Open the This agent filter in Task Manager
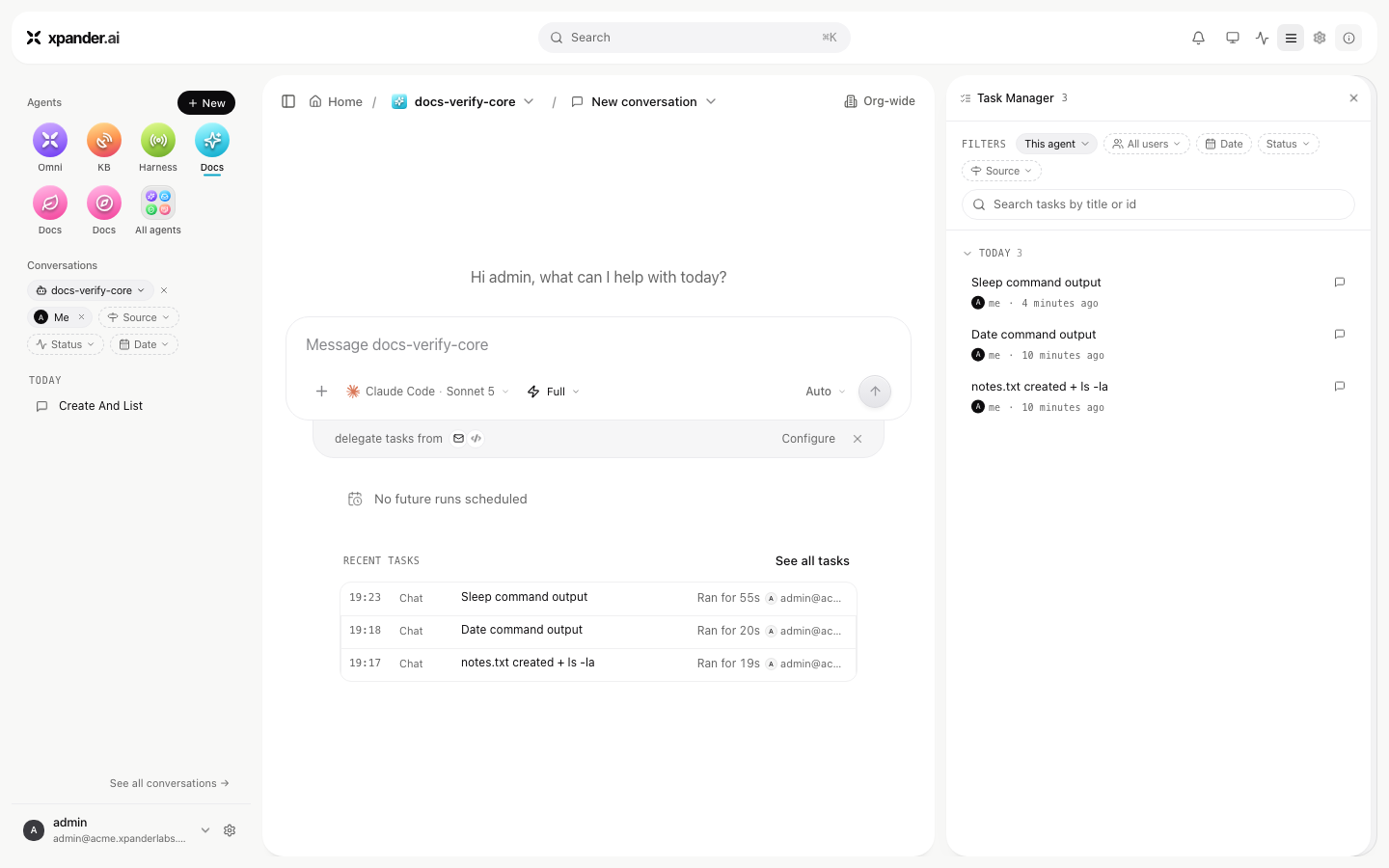The height and width of the screenshot is (868, 1389). pyautogui.click(x=1056, y=144)
